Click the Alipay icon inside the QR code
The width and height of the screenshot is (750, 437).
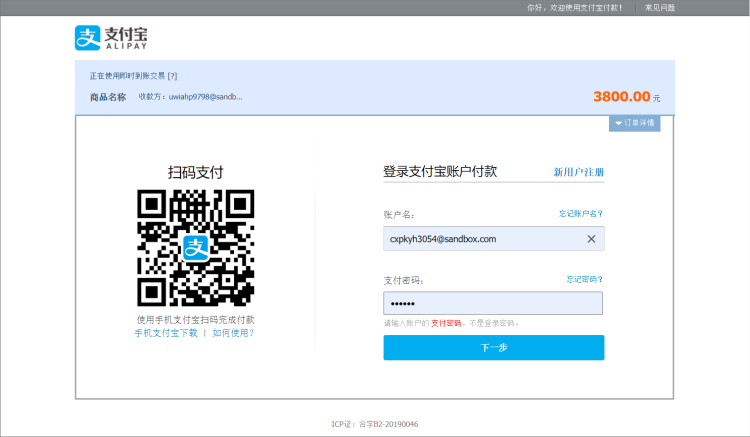tap(196, 248)
